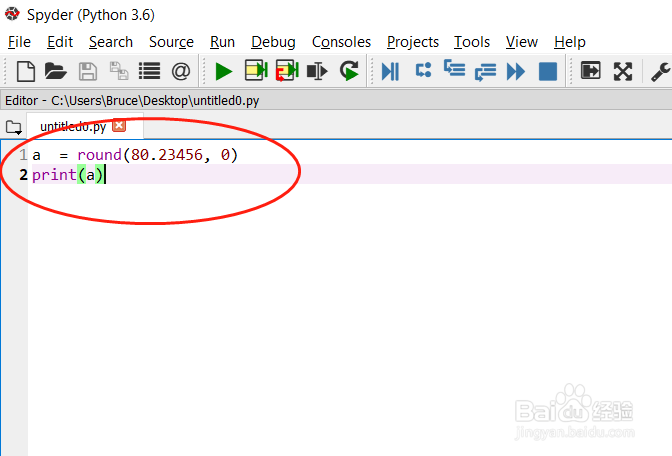Open Preferences with the wrench icon
Viewport: 672px width, 456px height.
[661, 72]
